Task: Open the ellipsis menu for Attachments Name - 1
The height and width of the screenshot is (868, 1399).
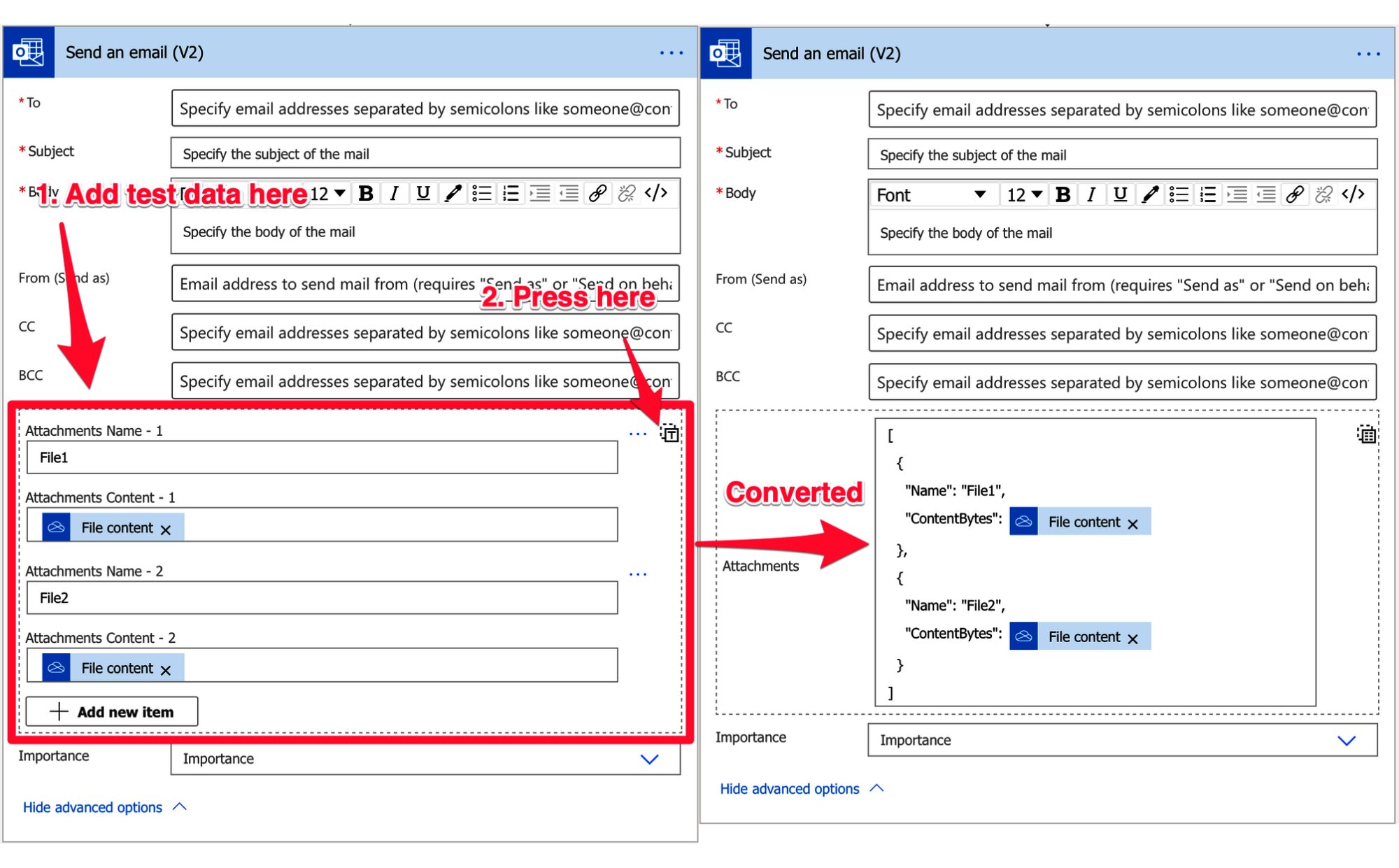Action: point(638,434)
